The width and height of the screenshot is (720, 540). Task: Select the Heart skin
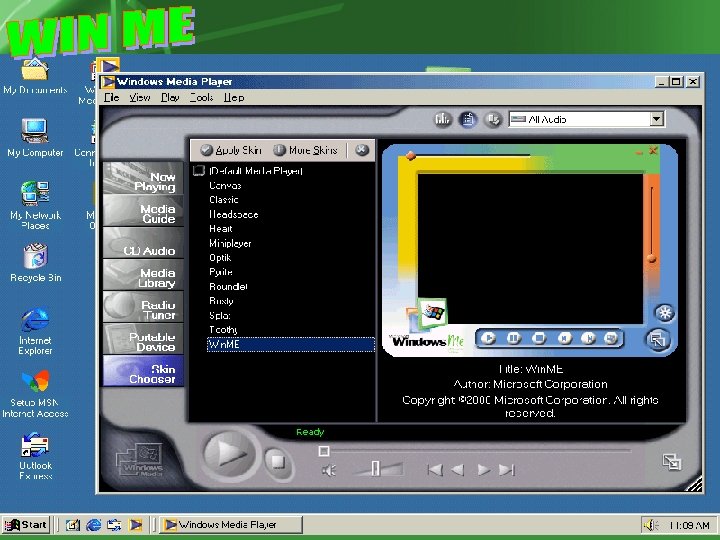click(x=220, y=229)
